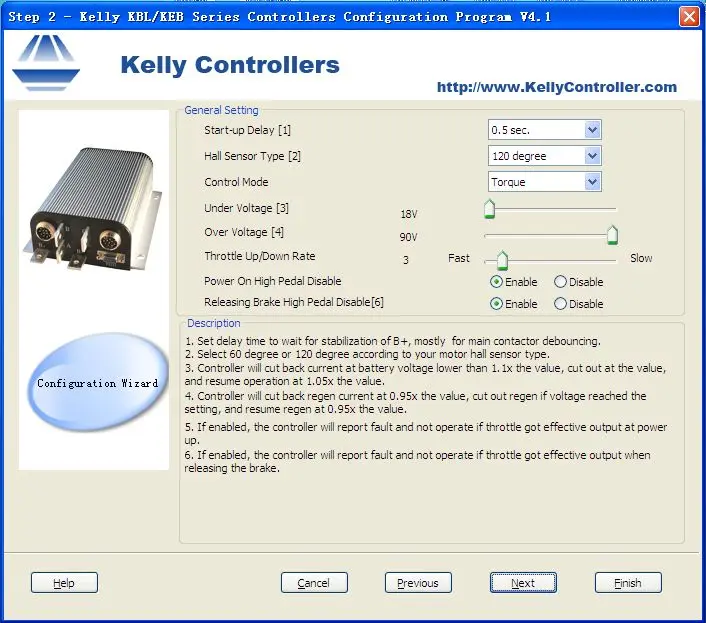
Task: Click the Over Voltage [4] label
Action: tap(244, 232)
